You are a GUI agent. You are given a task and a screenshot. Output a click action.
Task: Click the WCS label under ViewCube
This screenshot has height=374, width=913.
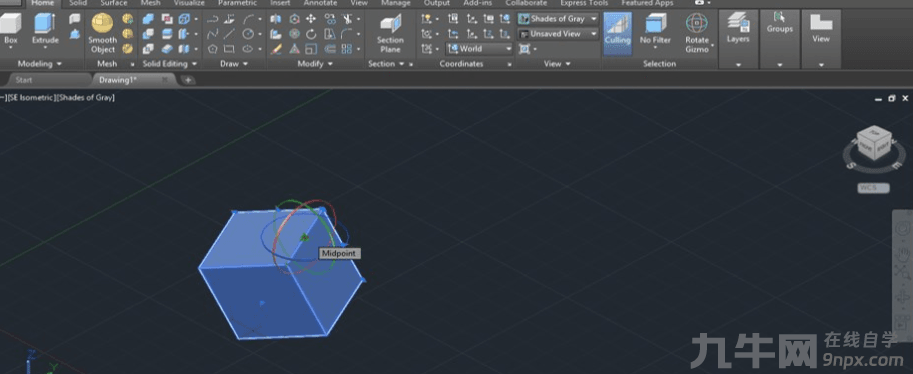(x=873, y=188)
